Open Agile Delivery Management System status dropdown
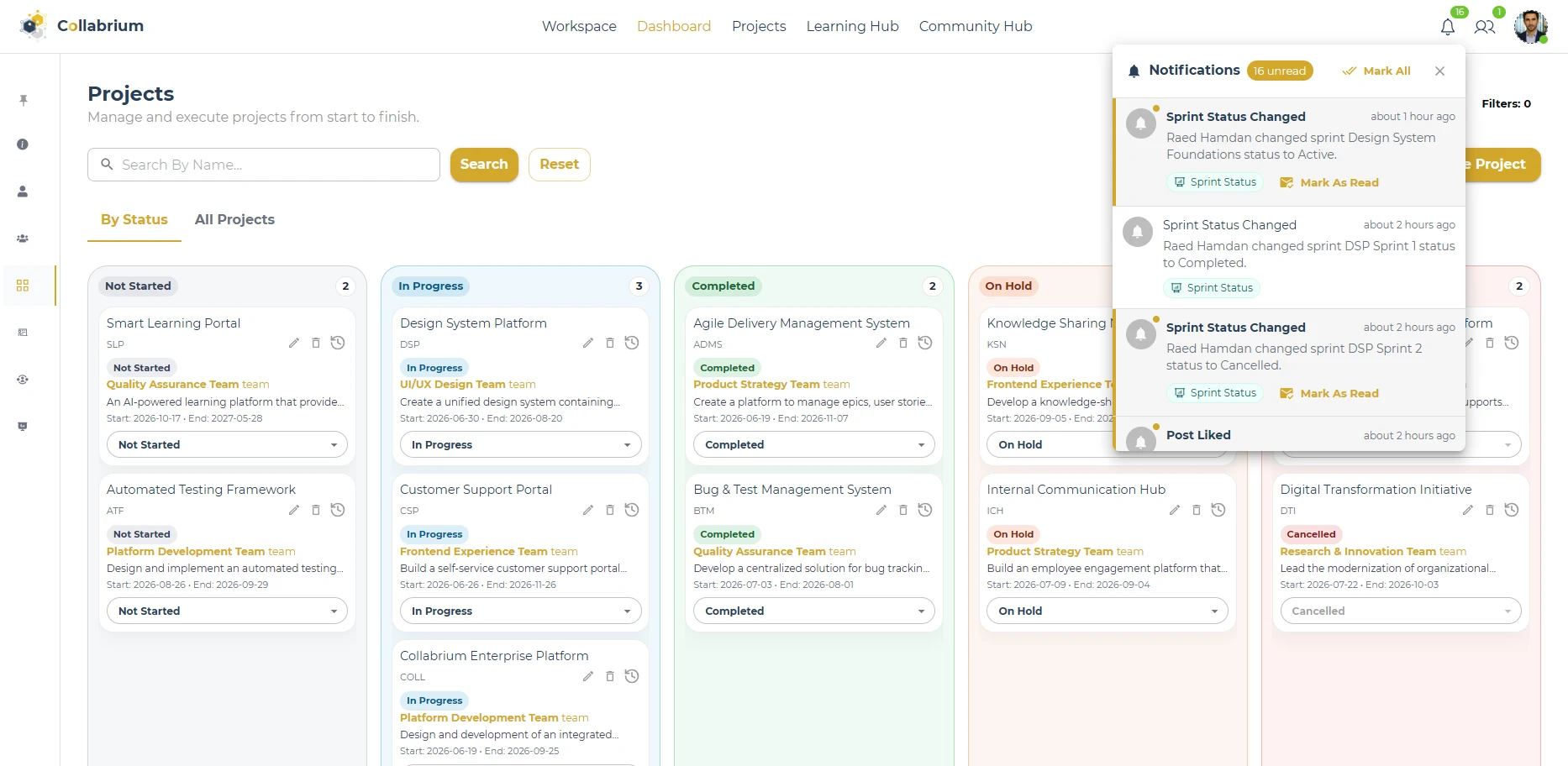Screen dimensions: 1568x766 click(814, 445)
